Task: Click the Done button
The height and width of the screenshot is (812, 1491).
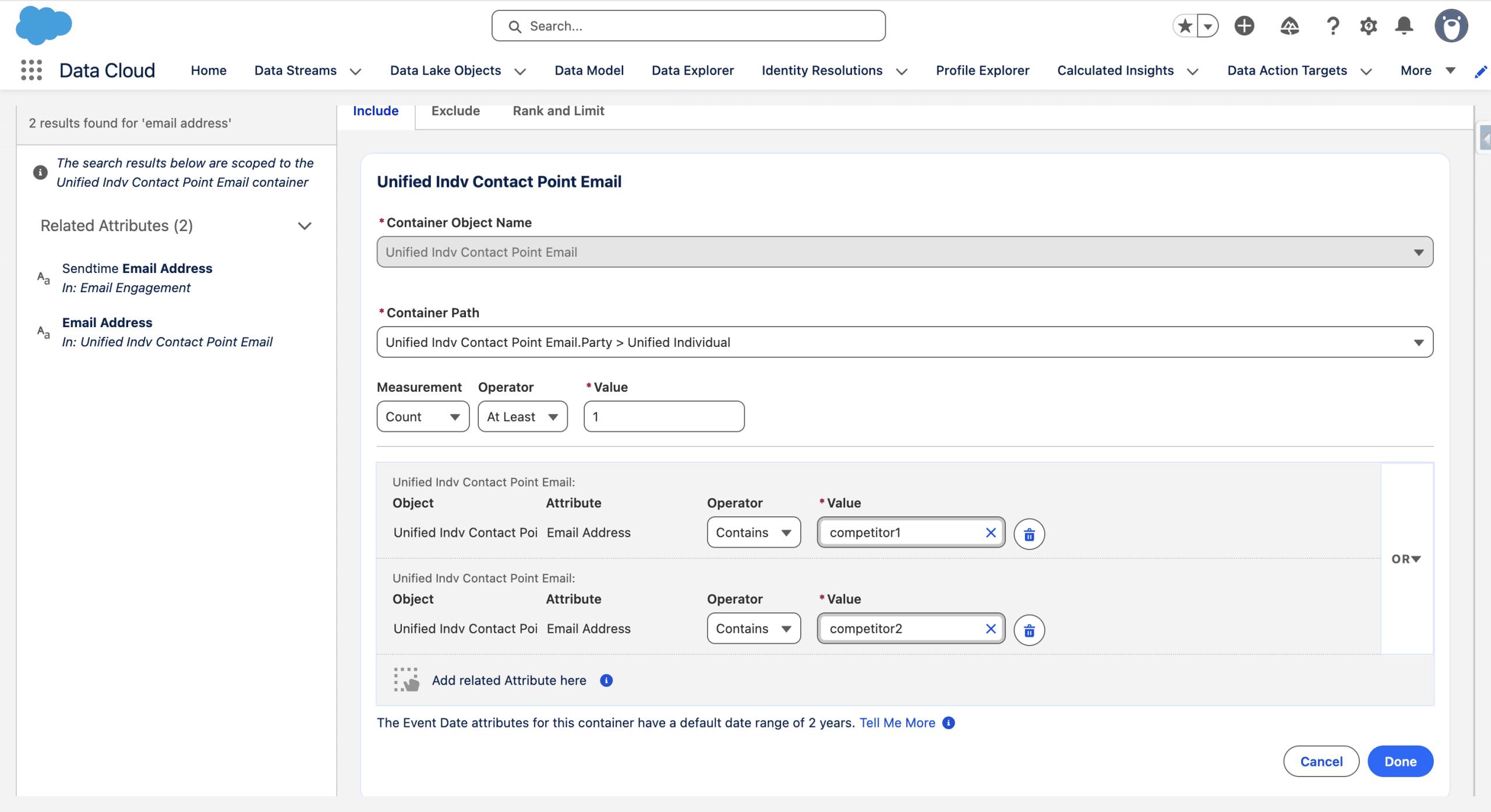Action: (1400, 761)
